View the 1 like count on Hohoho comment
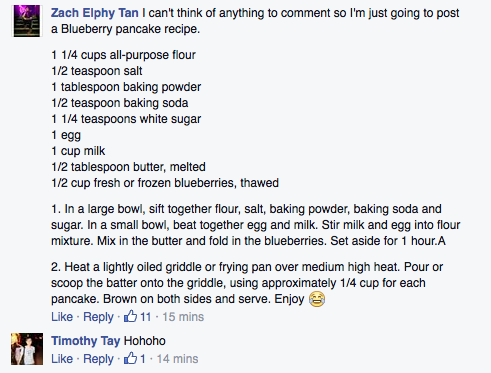Image resolution: width=491 pixels, height=373 pixels. pyautogui.click(x=143, y=359)
